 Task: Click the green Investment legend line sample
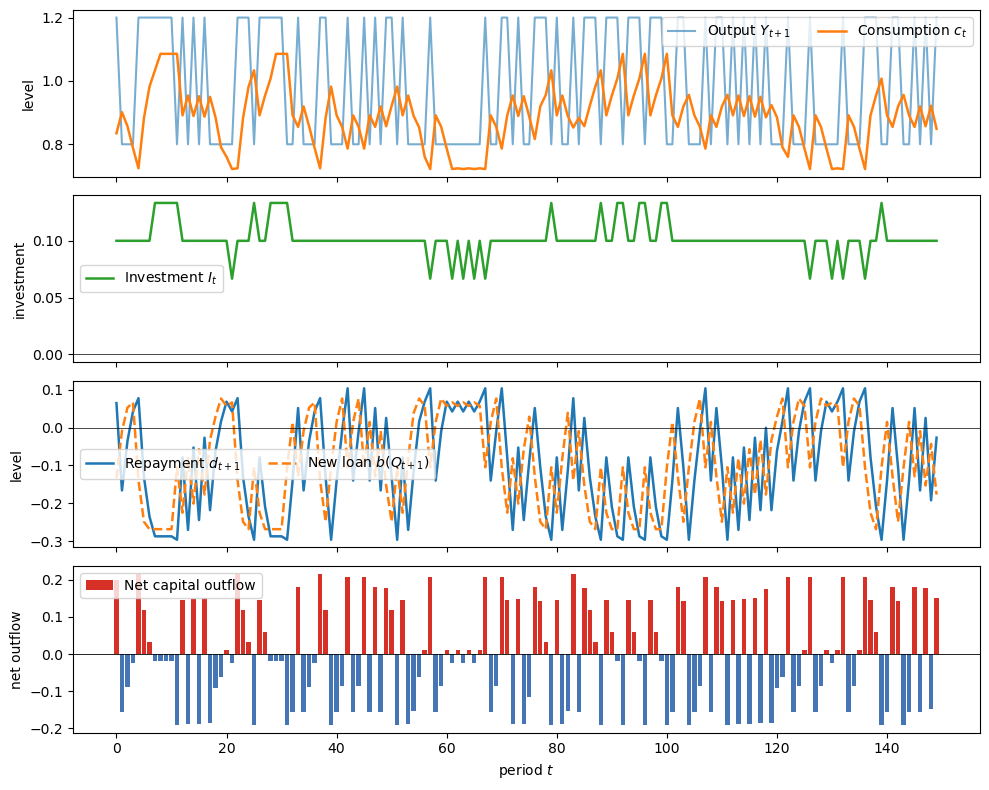tap(100, 278)
